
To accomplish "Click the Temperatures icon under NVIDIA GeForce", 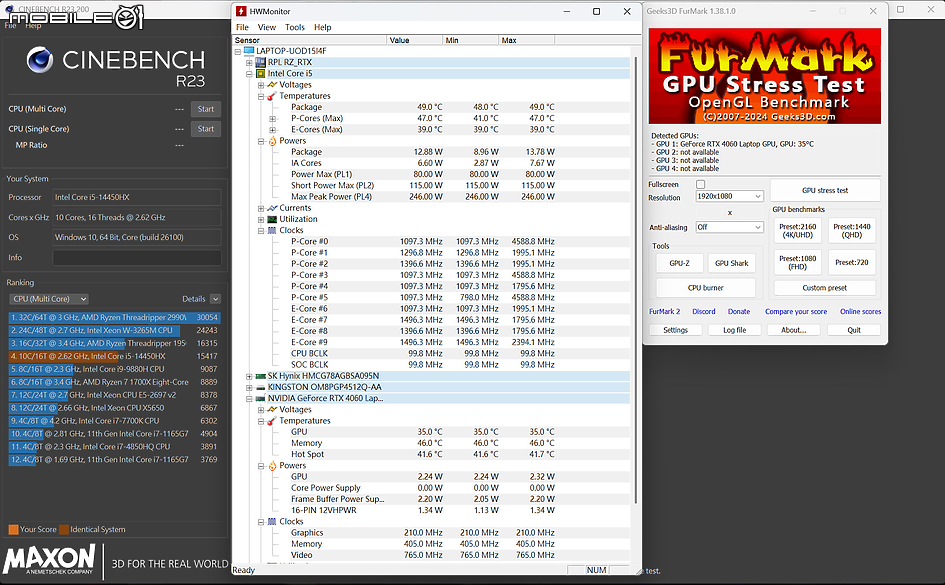I will coord(272,421).
